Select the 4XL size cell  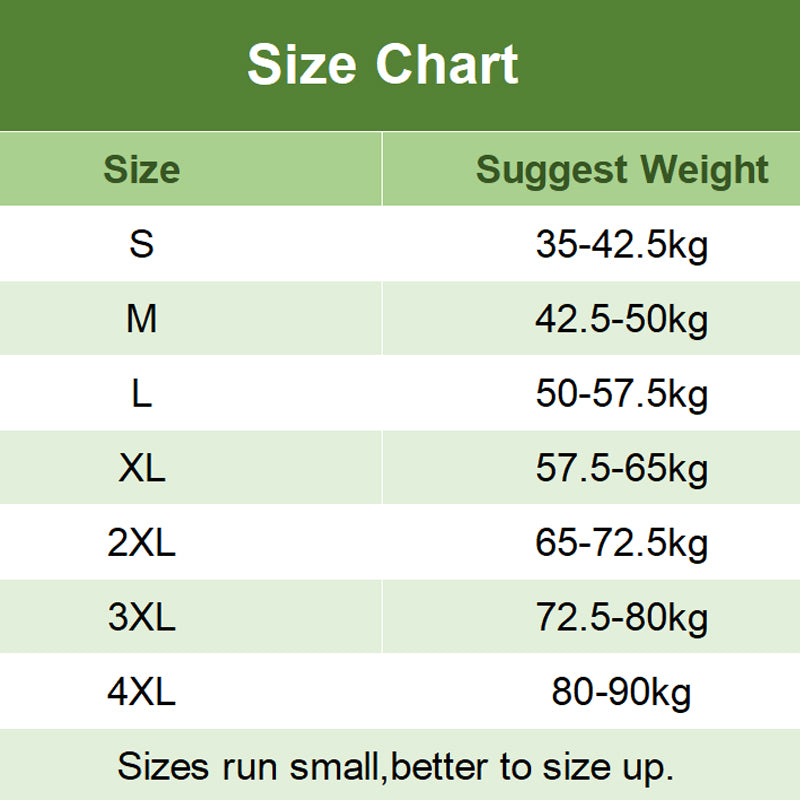[x=142, y=692]
